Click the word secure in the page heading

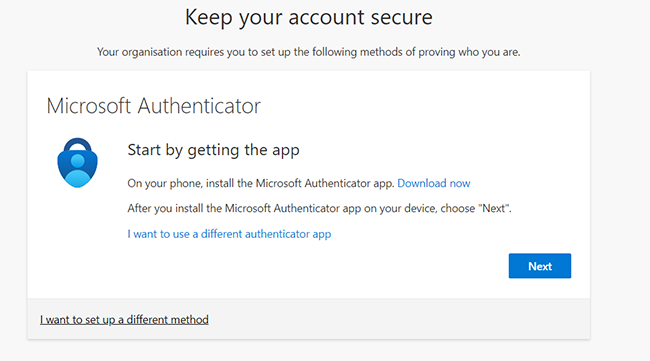click(400, 17)
